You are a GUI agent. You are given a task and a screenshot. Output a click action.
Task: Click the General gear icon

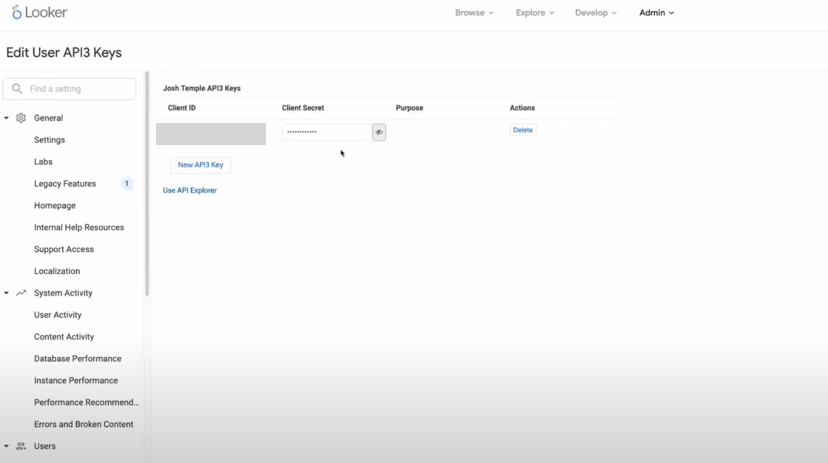[21, 118]
